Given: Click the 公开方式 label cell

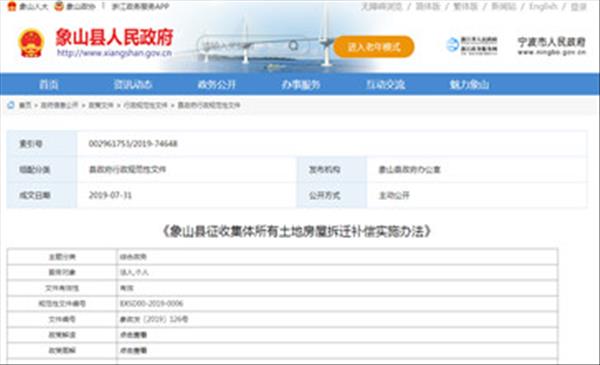Looking at the screenshot, I should [x=331, y=196].
